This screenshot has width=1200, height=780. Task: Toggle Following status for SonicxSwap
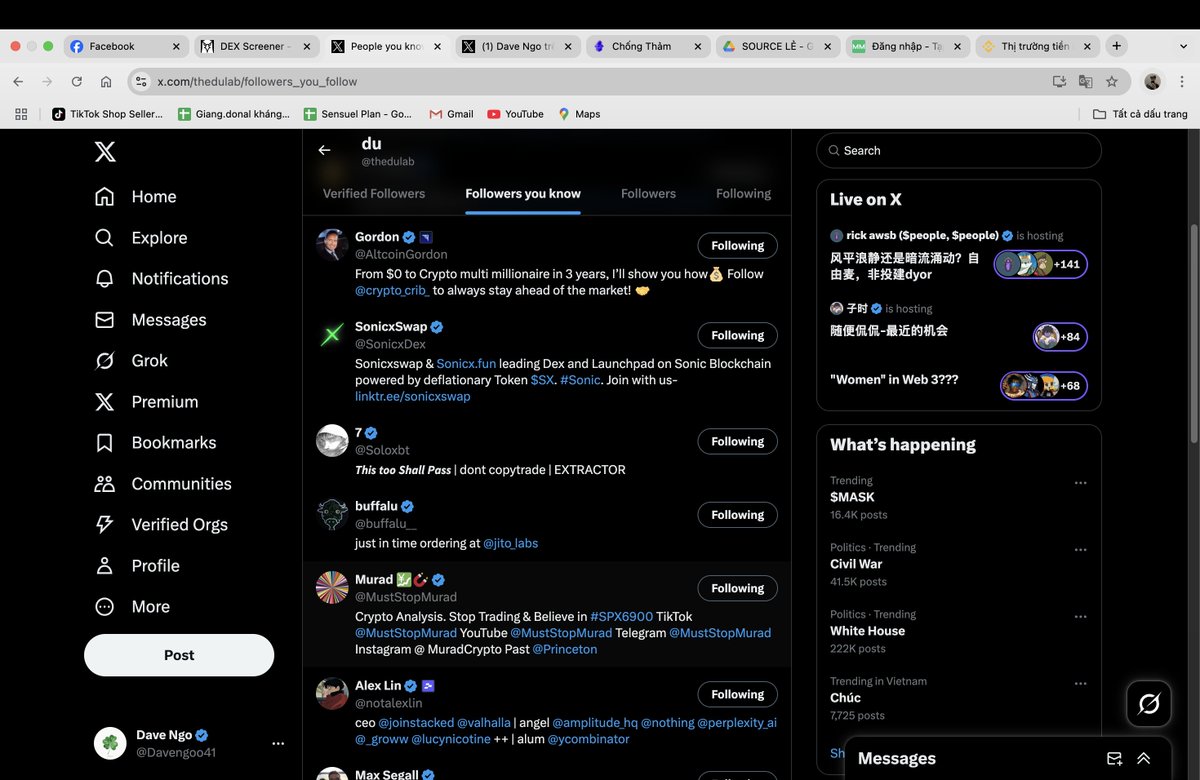tap(737, 335)
